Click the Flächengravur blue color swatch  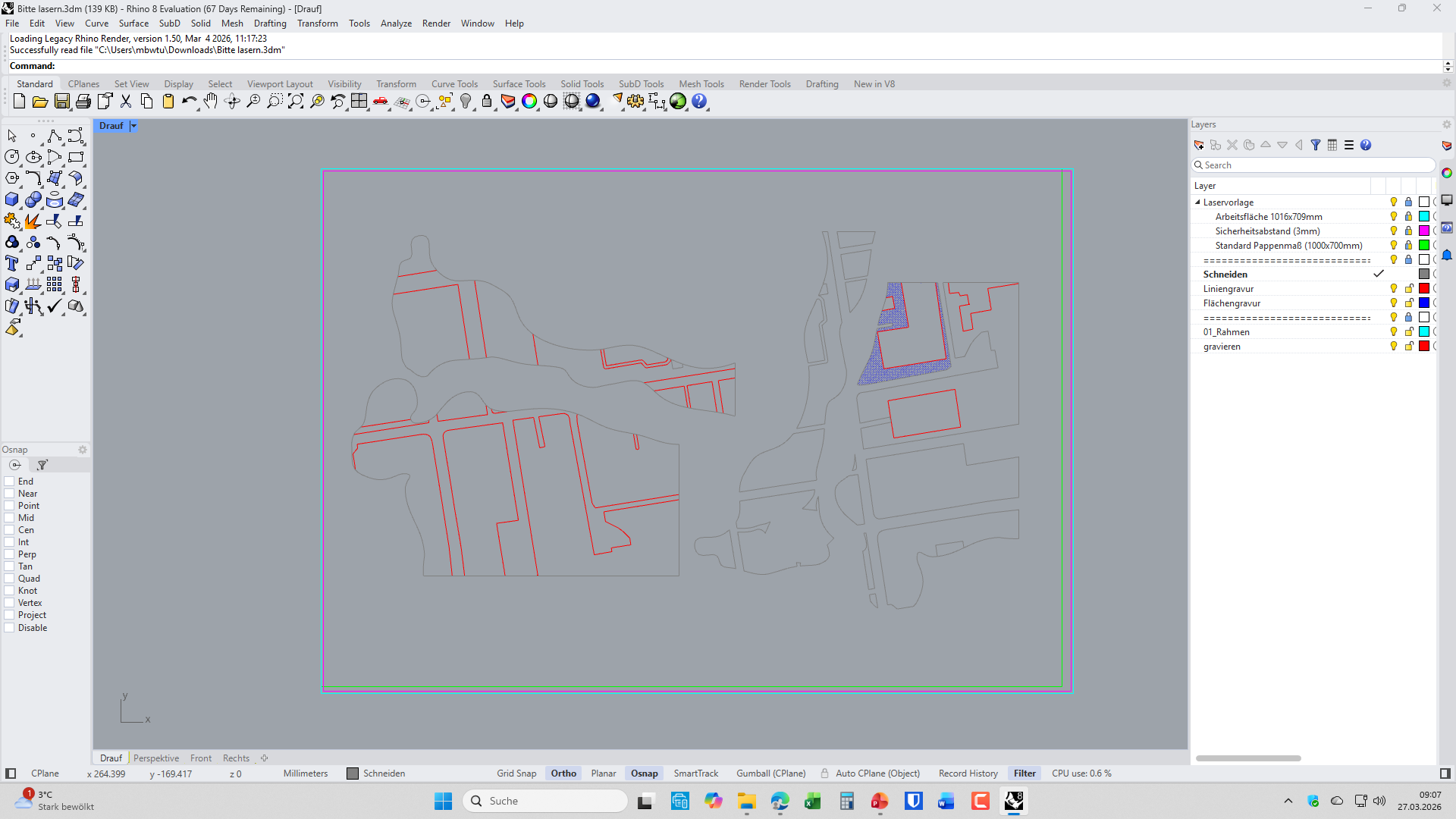1424,303
